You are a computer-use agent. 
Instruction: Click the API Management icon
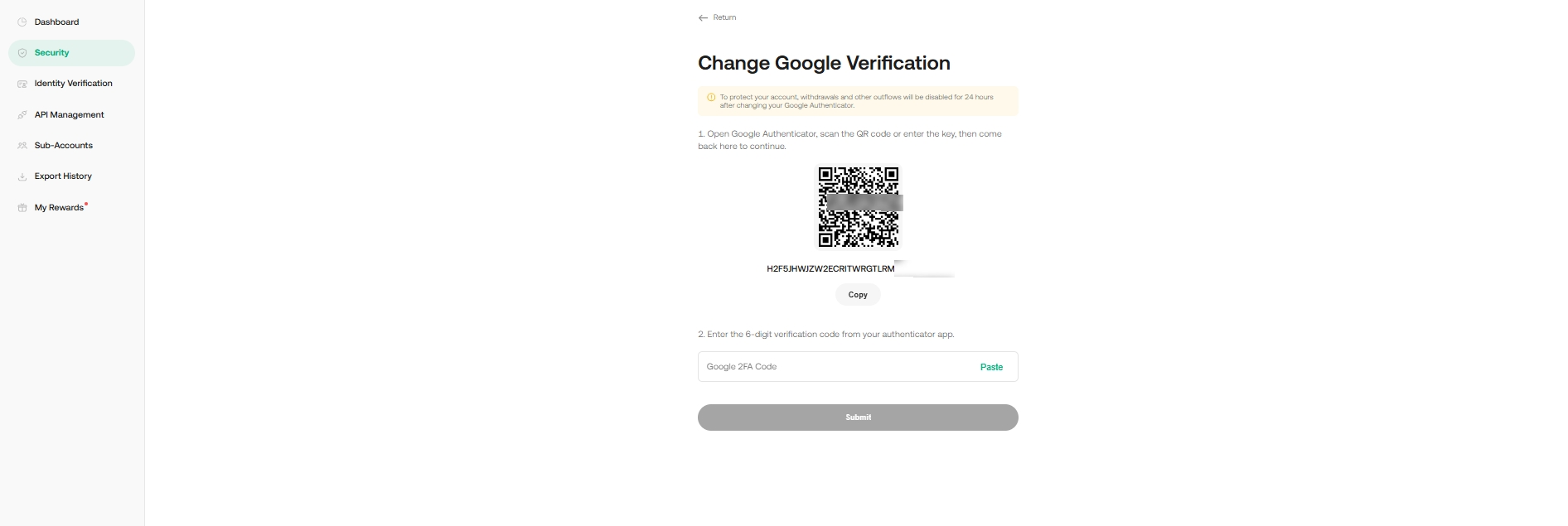pyautogui.click(x=22, y=115)
